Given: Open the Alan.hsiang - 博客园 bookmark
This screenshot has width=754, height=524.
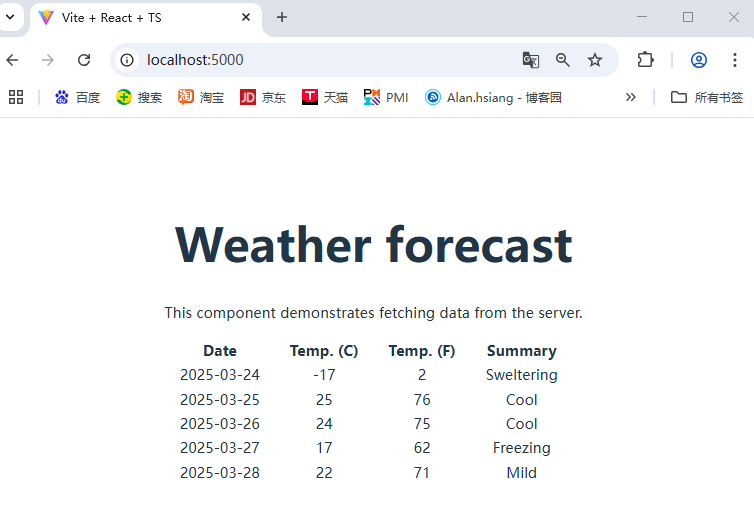Looking at the screenshot, I should pyautogui.click(x=493, y=97).
